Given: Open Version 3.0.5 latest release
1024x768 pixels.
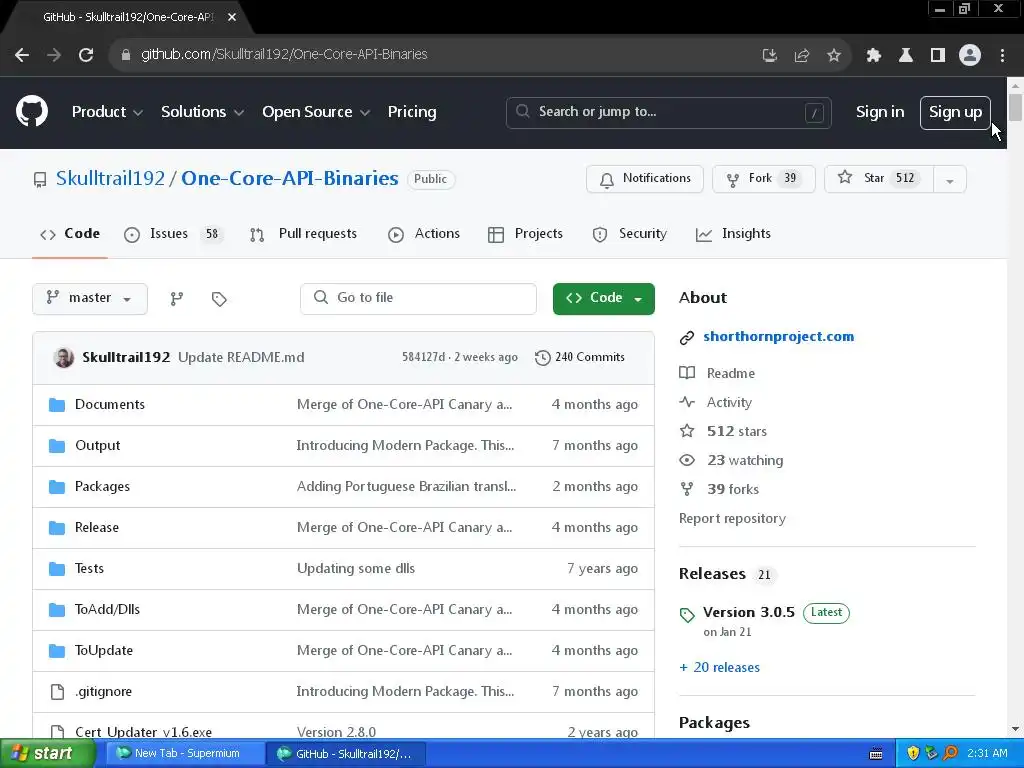Looking at the screenshot, I should coord(748,613).
